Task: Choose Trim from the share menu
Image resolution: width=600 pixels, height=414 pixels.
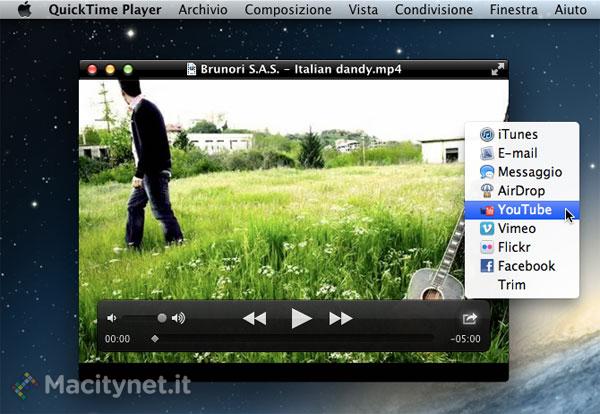Action: [522, 285]
